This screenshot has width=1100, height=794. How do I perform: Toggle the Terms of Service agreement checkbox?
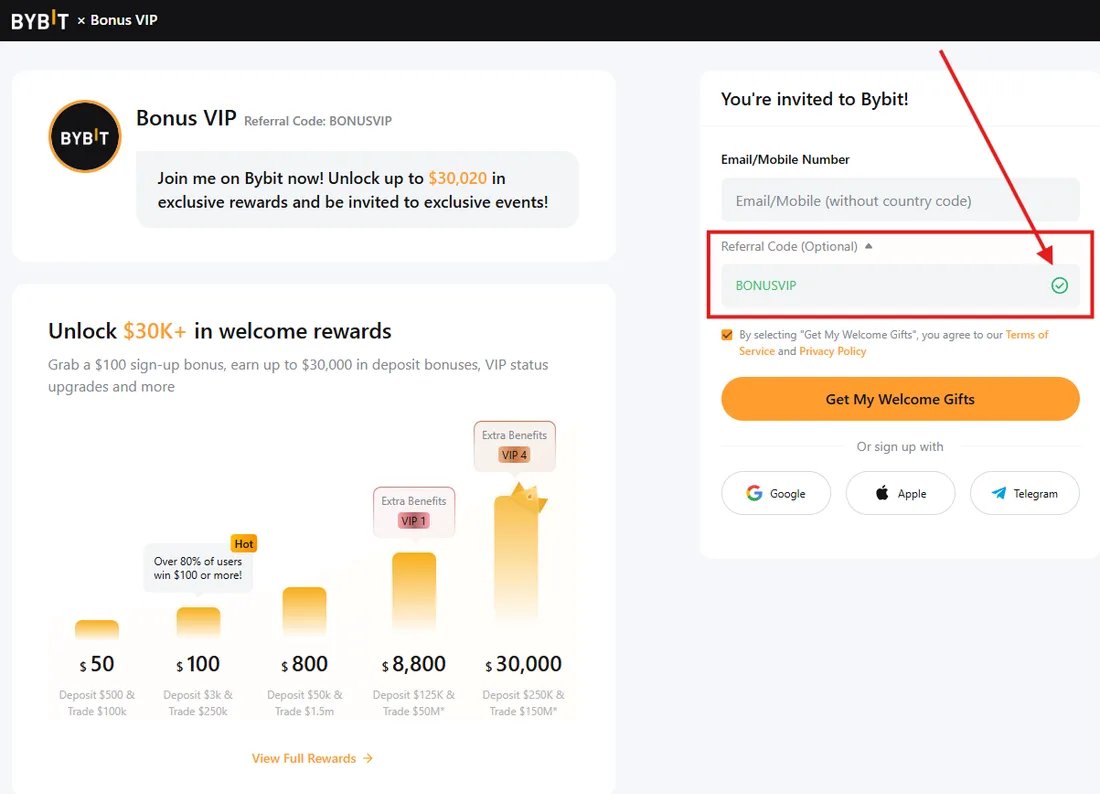[727, 335]
